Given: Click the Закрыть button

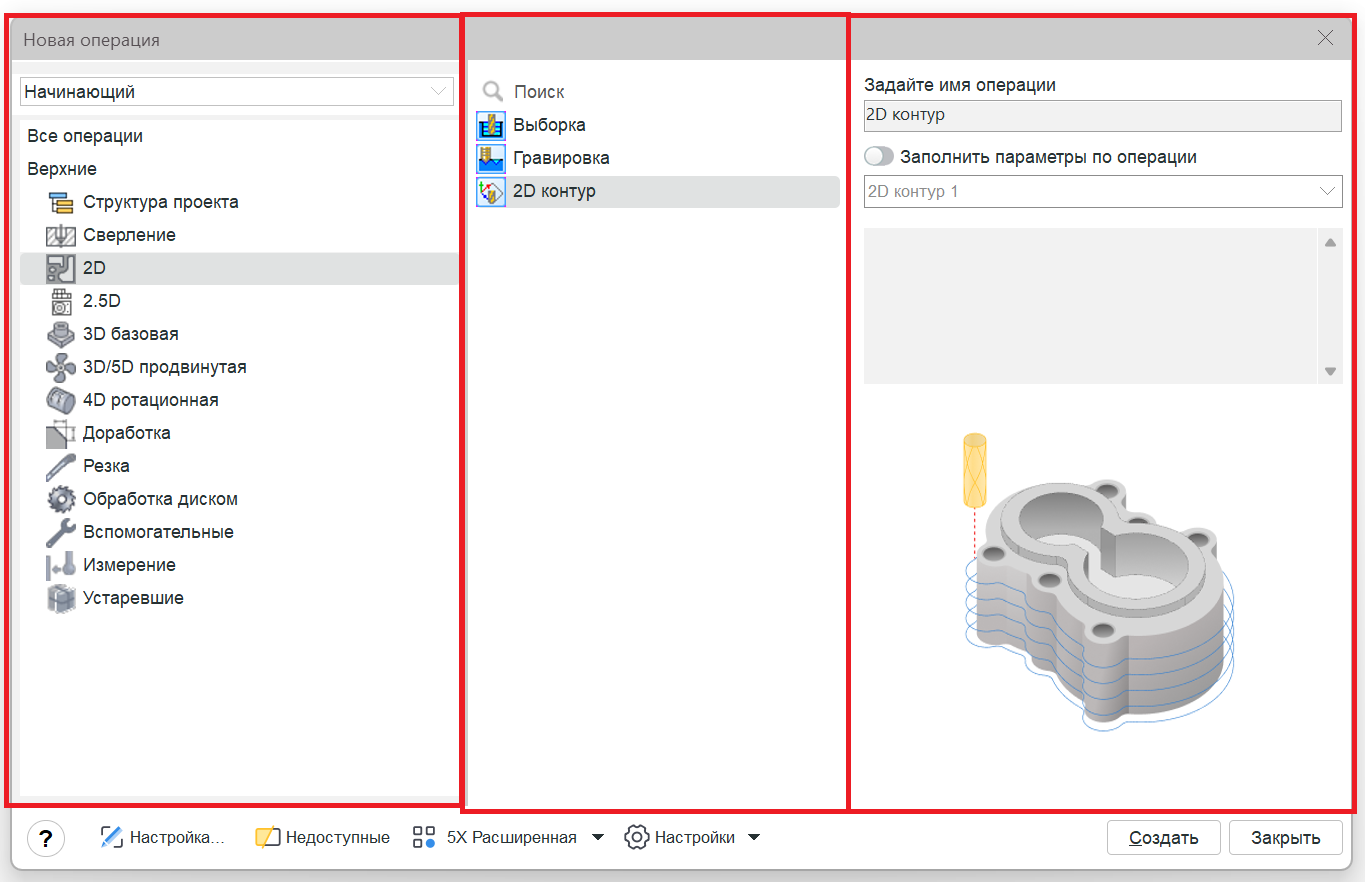Looking at the screenshot, I should (1286, 838).
